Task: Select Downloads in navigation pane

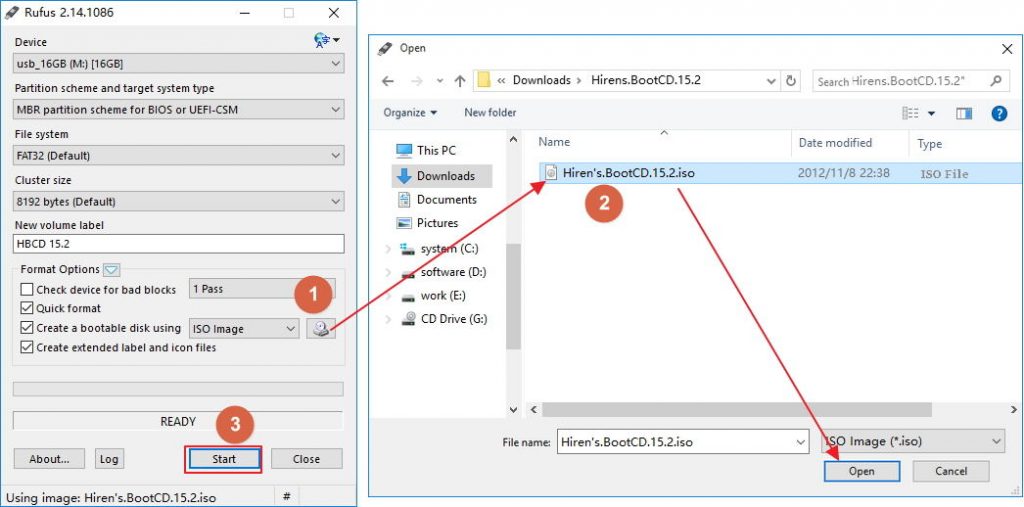Action: pyautogui.click(x=442, y=176)
